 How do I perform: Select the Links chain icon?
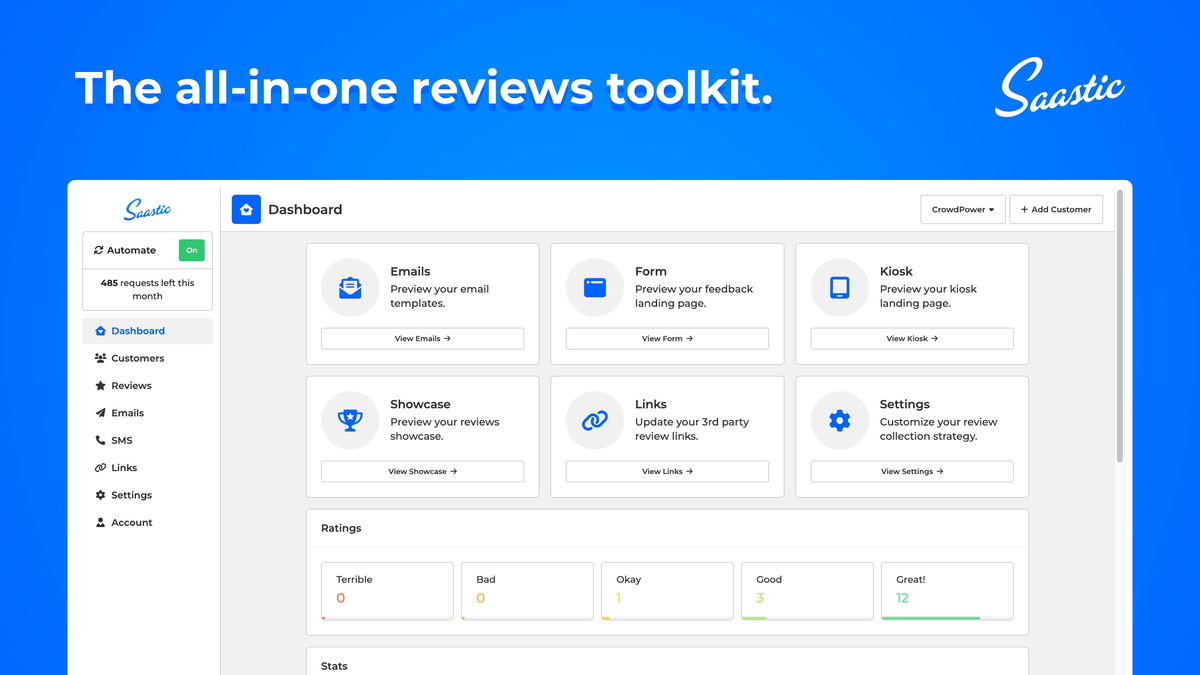(595, 420)
